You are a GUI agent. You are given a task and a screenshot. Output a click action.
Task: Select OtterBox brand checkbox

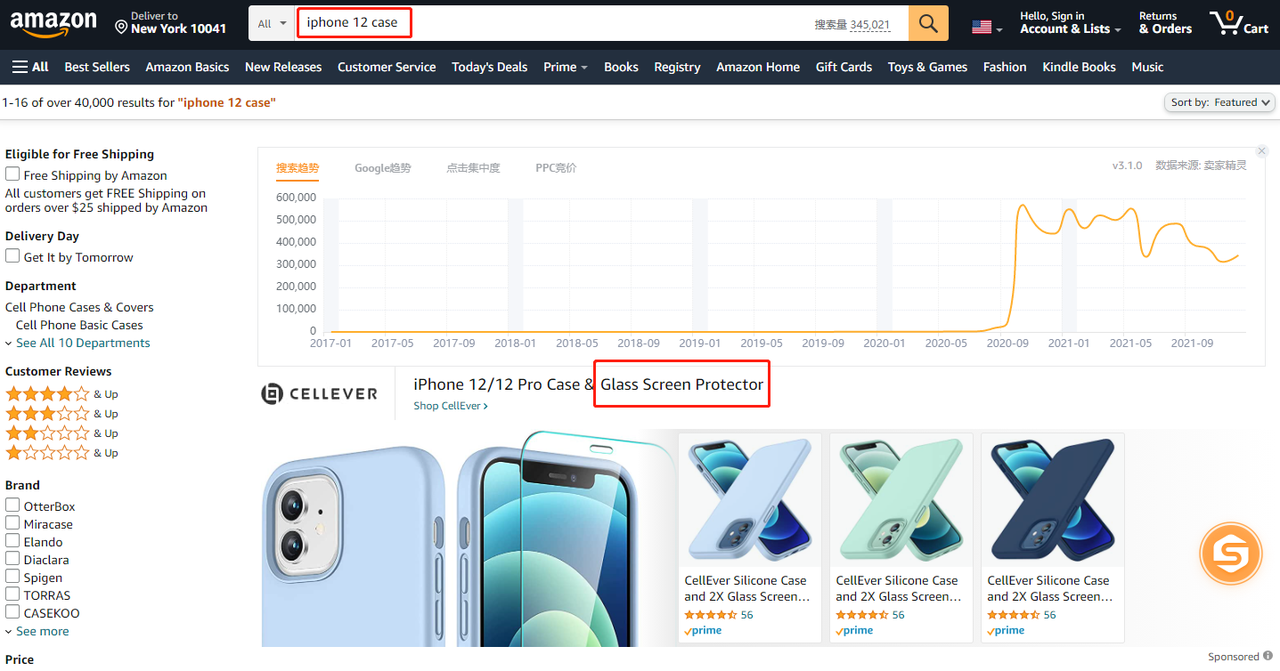pos(13,505)
